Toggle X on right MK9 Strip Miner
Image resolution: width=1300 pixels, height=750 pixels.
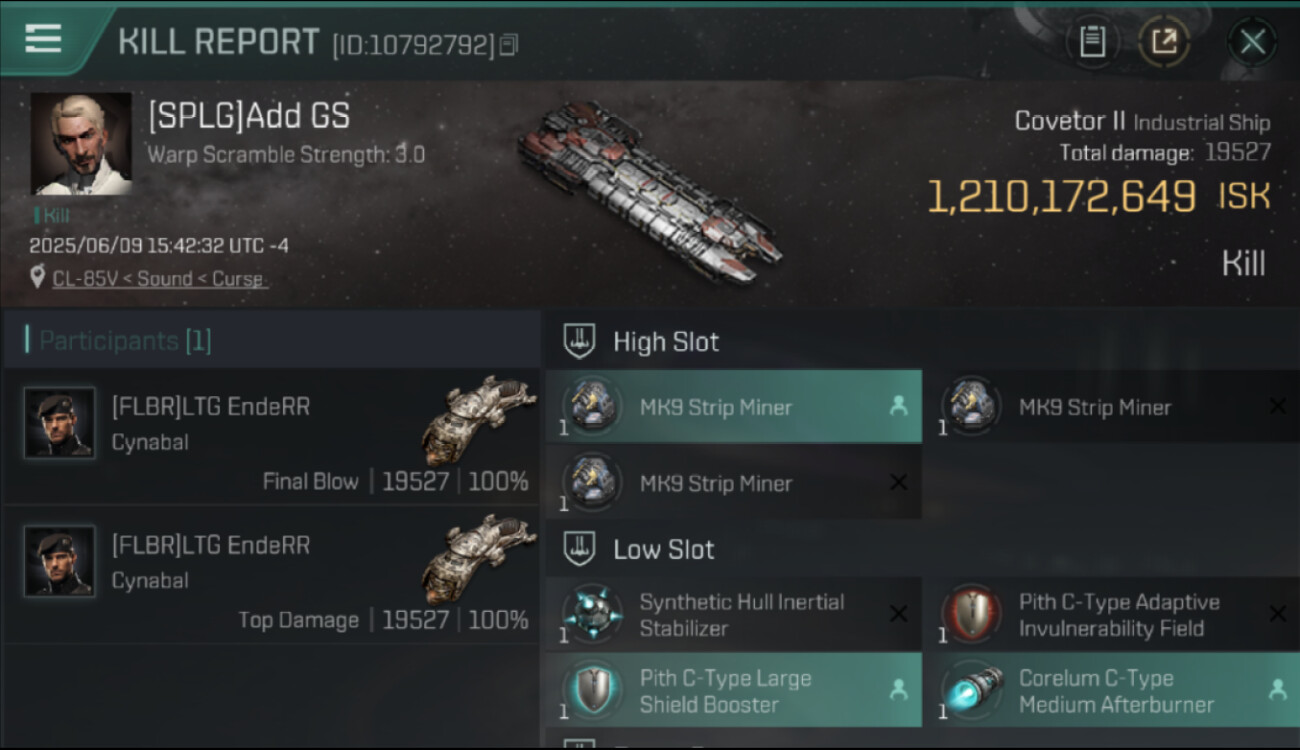tap(1276, 407)
